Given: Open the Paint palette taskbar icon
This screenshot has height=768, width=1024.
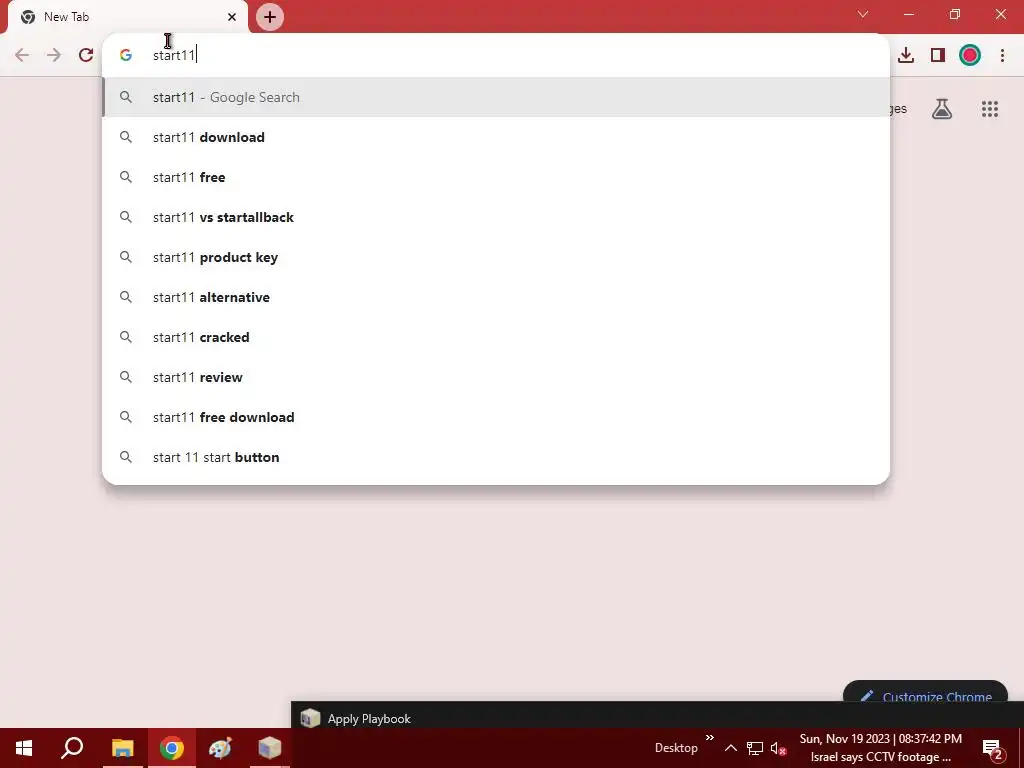Looking at the screenshot, I should [x=220, y=748].
